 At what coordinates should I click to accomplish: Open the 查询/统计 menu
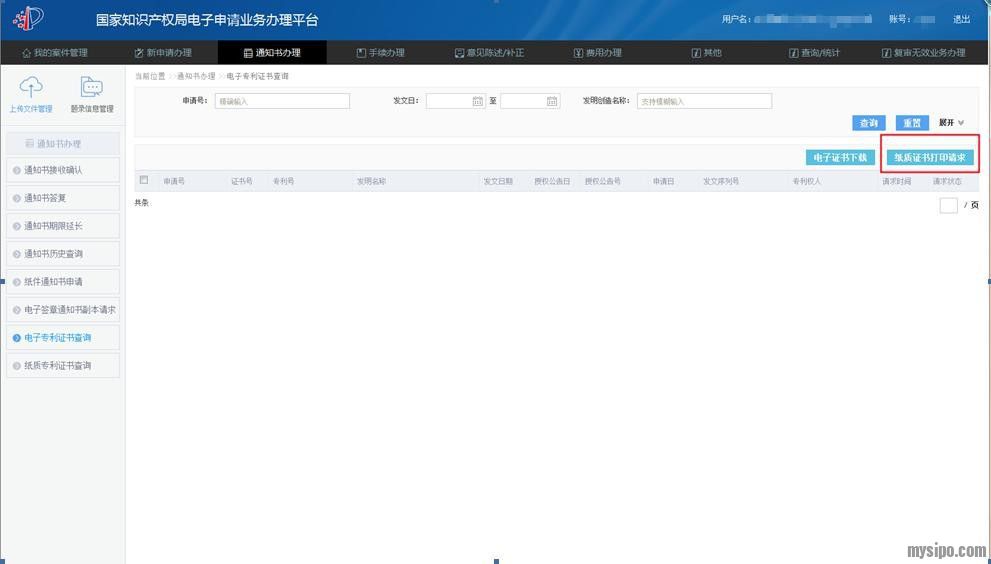point(814,53)
